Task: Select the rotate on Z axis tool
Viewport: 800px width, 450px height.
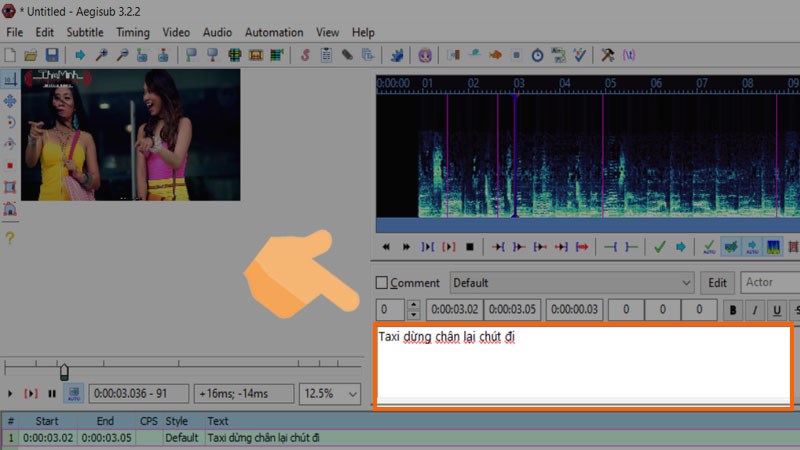Action: [10, 122]
